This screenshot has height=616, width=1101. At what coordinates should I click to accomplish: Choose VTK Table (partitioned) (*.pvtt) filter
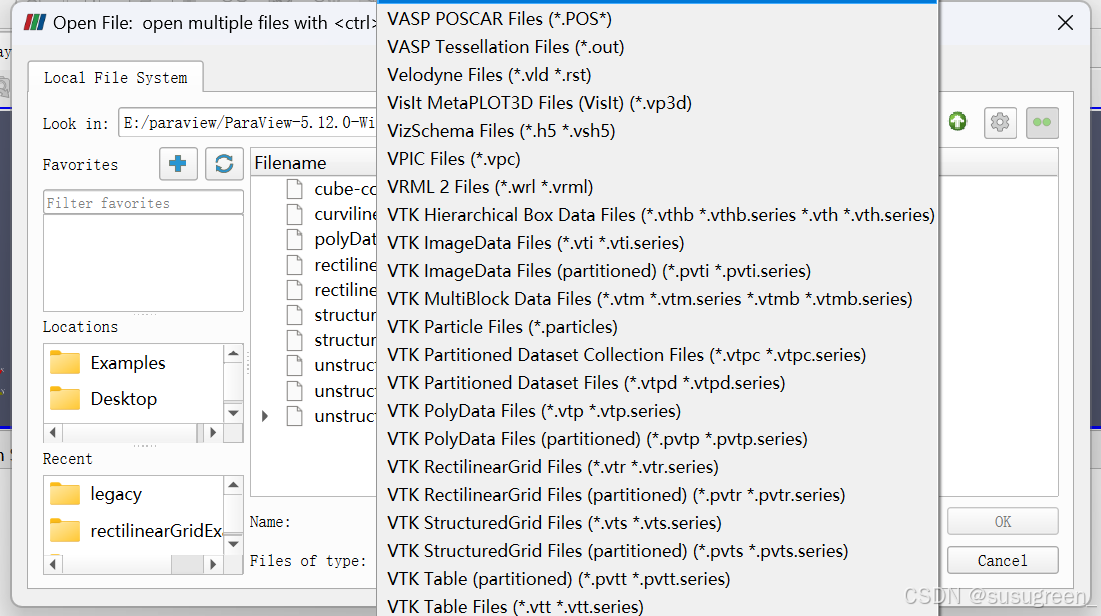(657, 579)
